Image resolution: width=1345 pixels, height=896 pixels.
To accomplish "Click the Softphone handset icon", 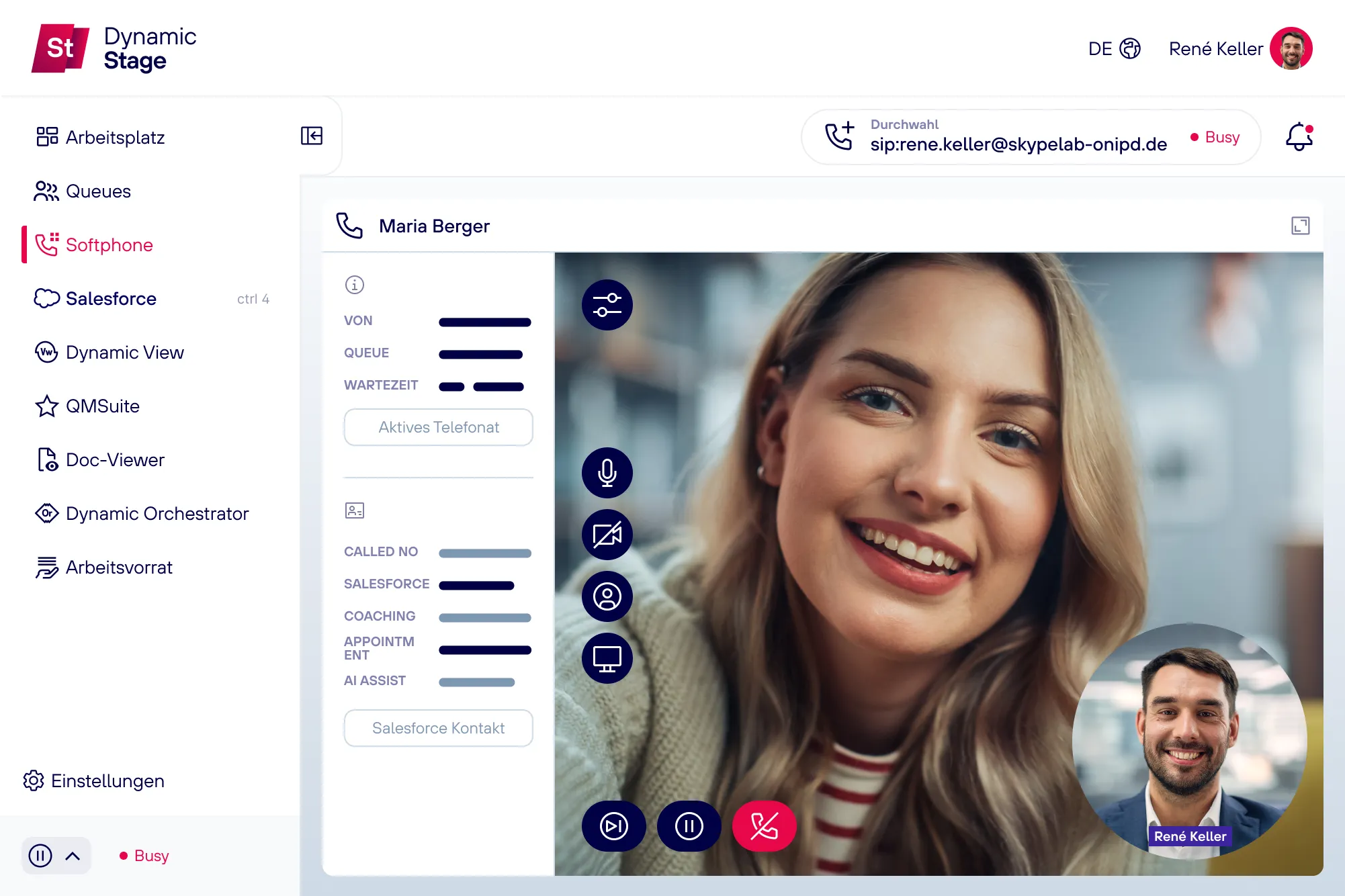I will (x=47, y=244).
